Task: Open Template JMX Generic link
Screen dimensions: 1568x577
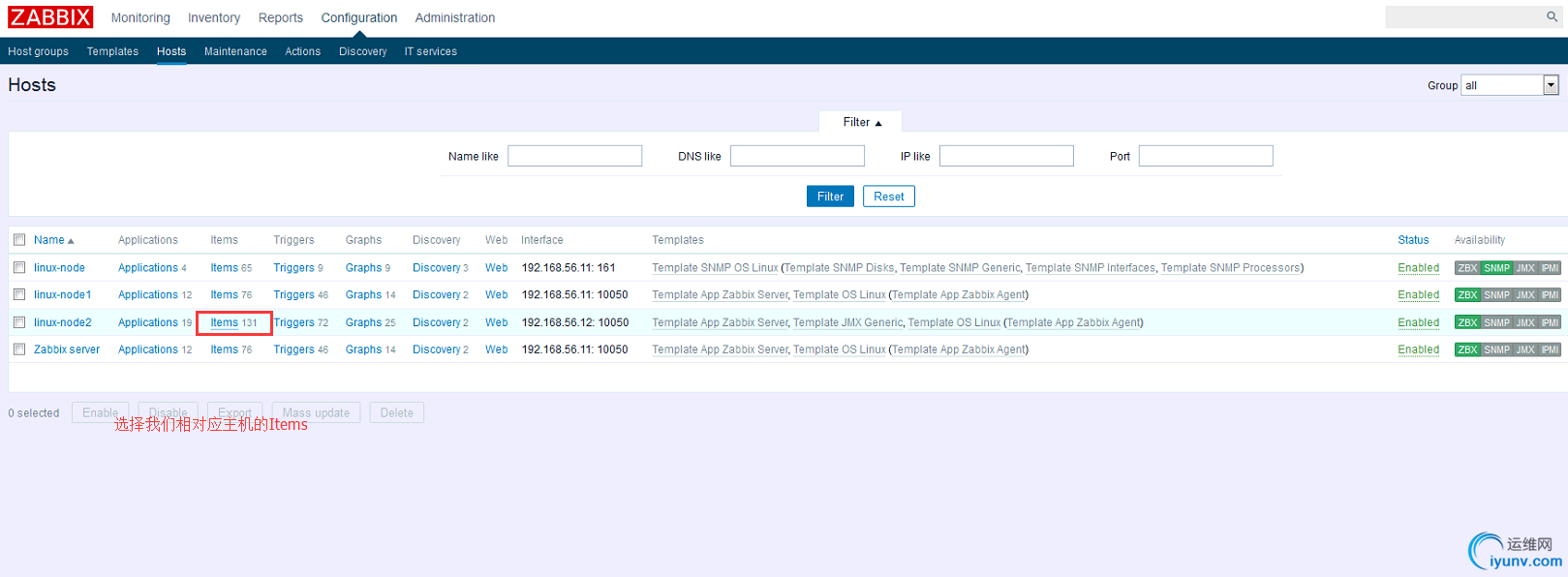Action: [x=847, y=322]
